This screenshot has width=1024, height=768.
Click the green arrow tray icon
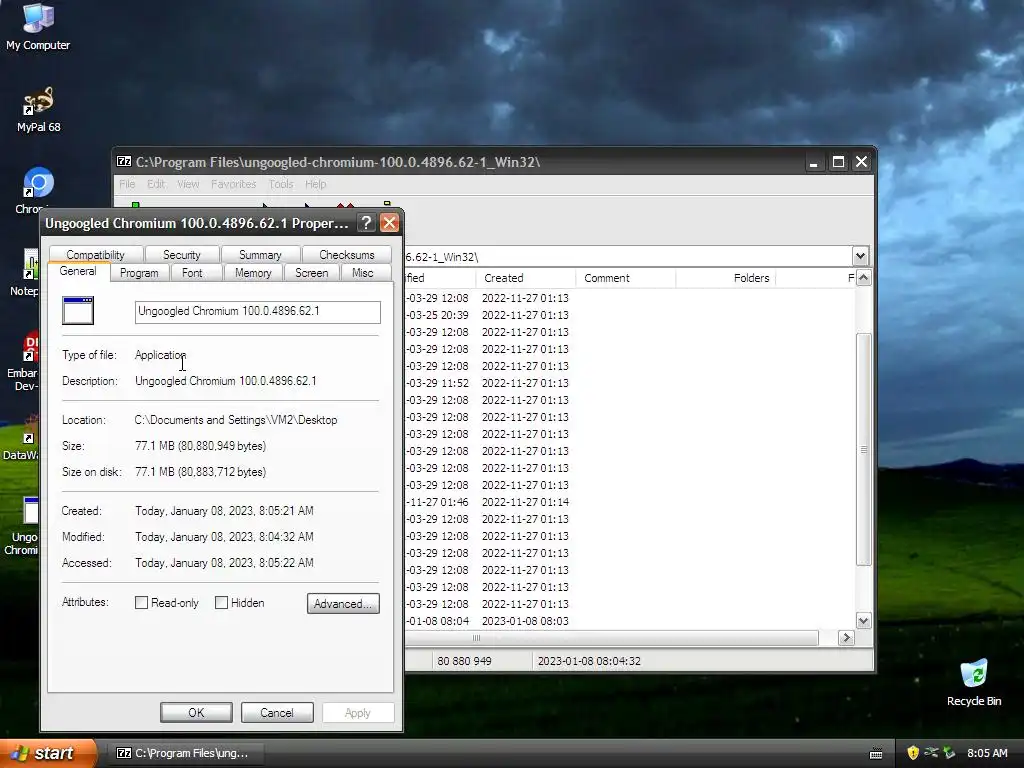949,753
